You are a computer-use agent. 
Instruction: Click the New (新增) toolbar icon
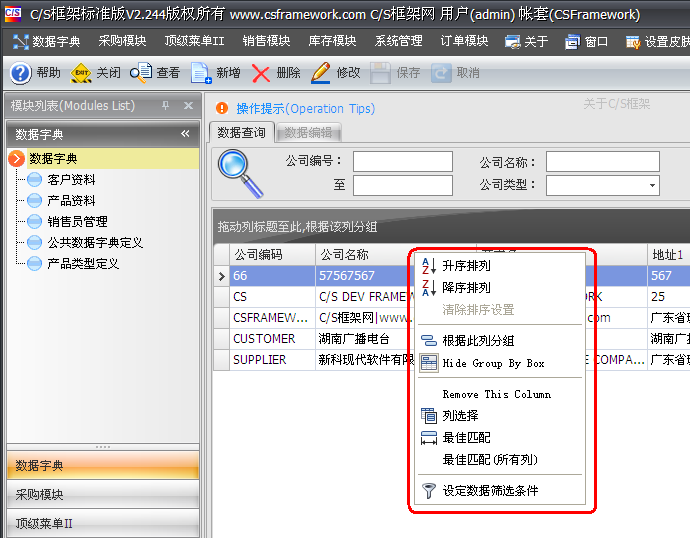pos(201,73)
